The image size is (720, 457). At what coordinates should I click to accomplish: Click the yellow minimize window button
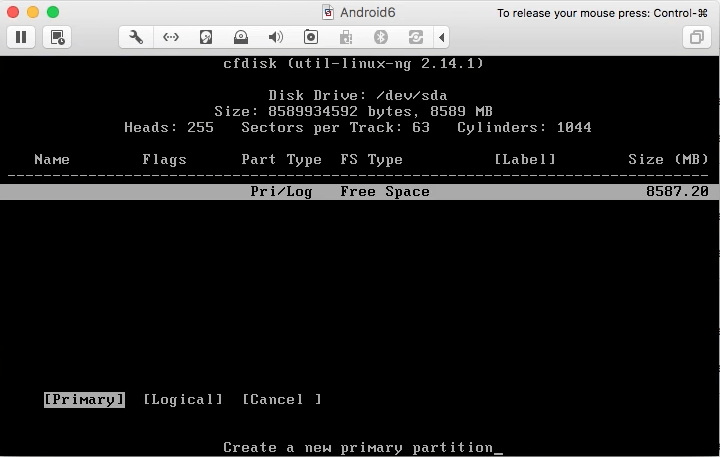pyautogui.click(x=33, y=12)
